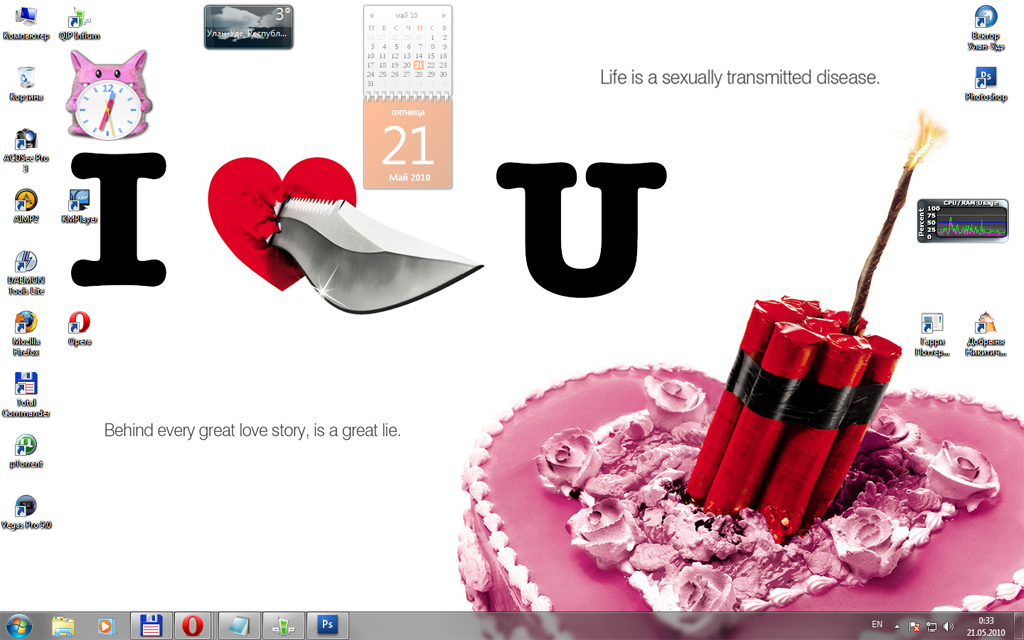This screenshot has height=640, width=1024.
Task: Open the Recycle Bin (Корзина) icon
Action: click(26, 79)
